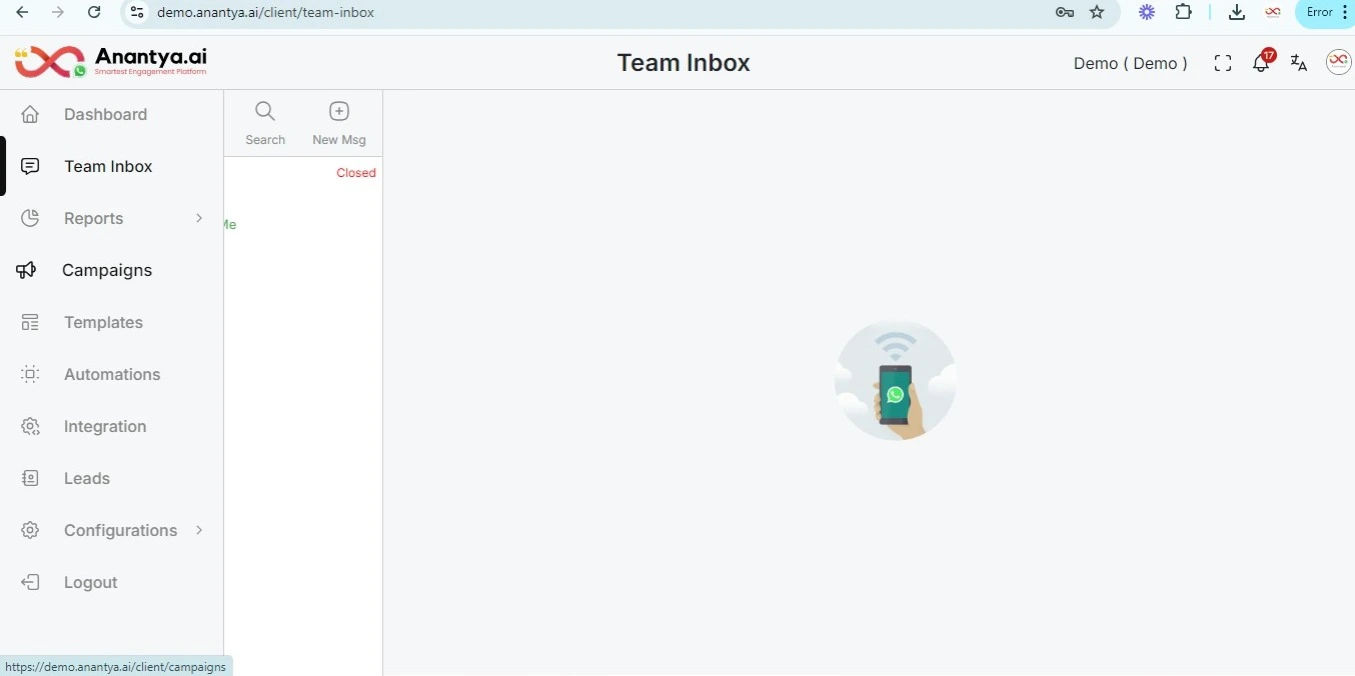This screenshot has height=676, width=1355.
Task: Start a New Msg with plus icon
Action: pyautogui.click(x=339, y=123)
